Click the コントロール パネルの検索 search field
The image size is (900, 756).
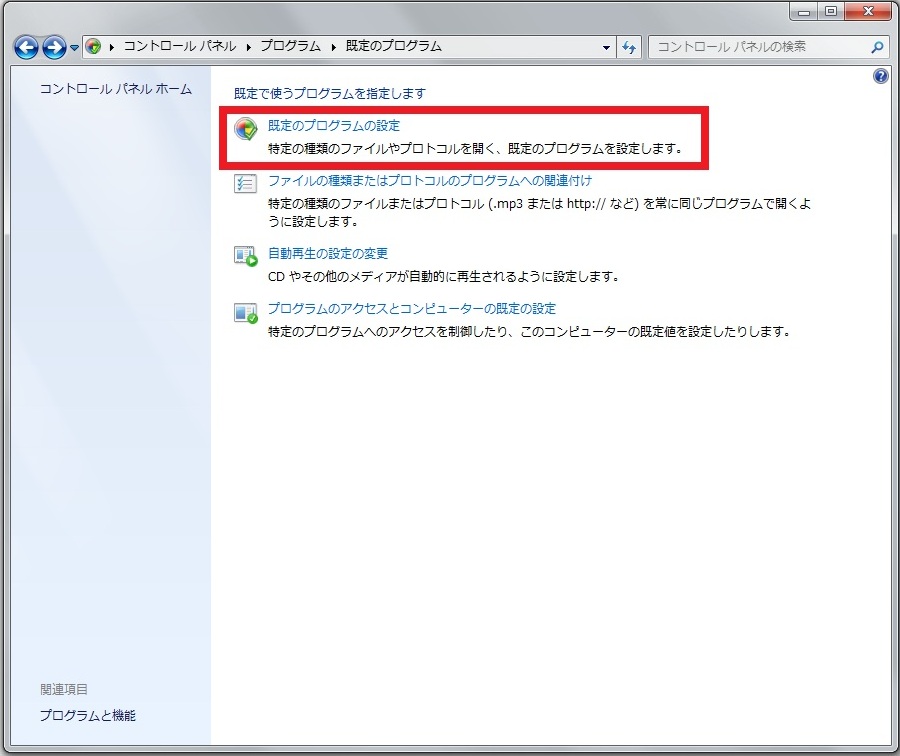[760, 47]
